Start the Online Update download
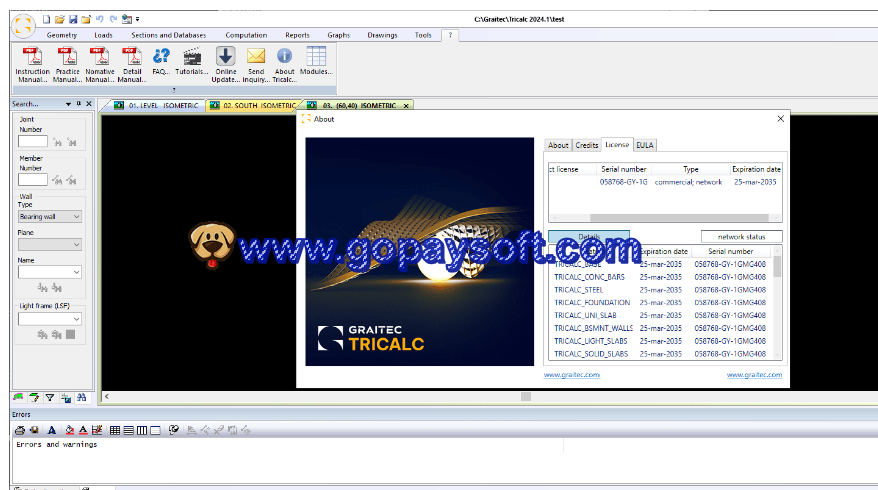This screenshot has width=878, height=490. pyautogui.click(x=226, y=65)
